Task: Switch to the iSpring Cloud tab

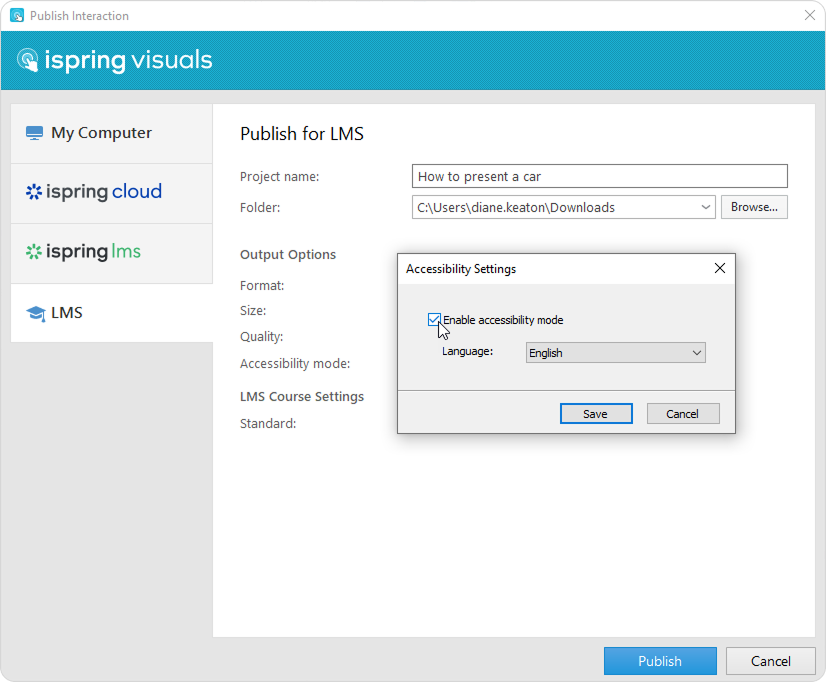Action: (x=95, y=192)
